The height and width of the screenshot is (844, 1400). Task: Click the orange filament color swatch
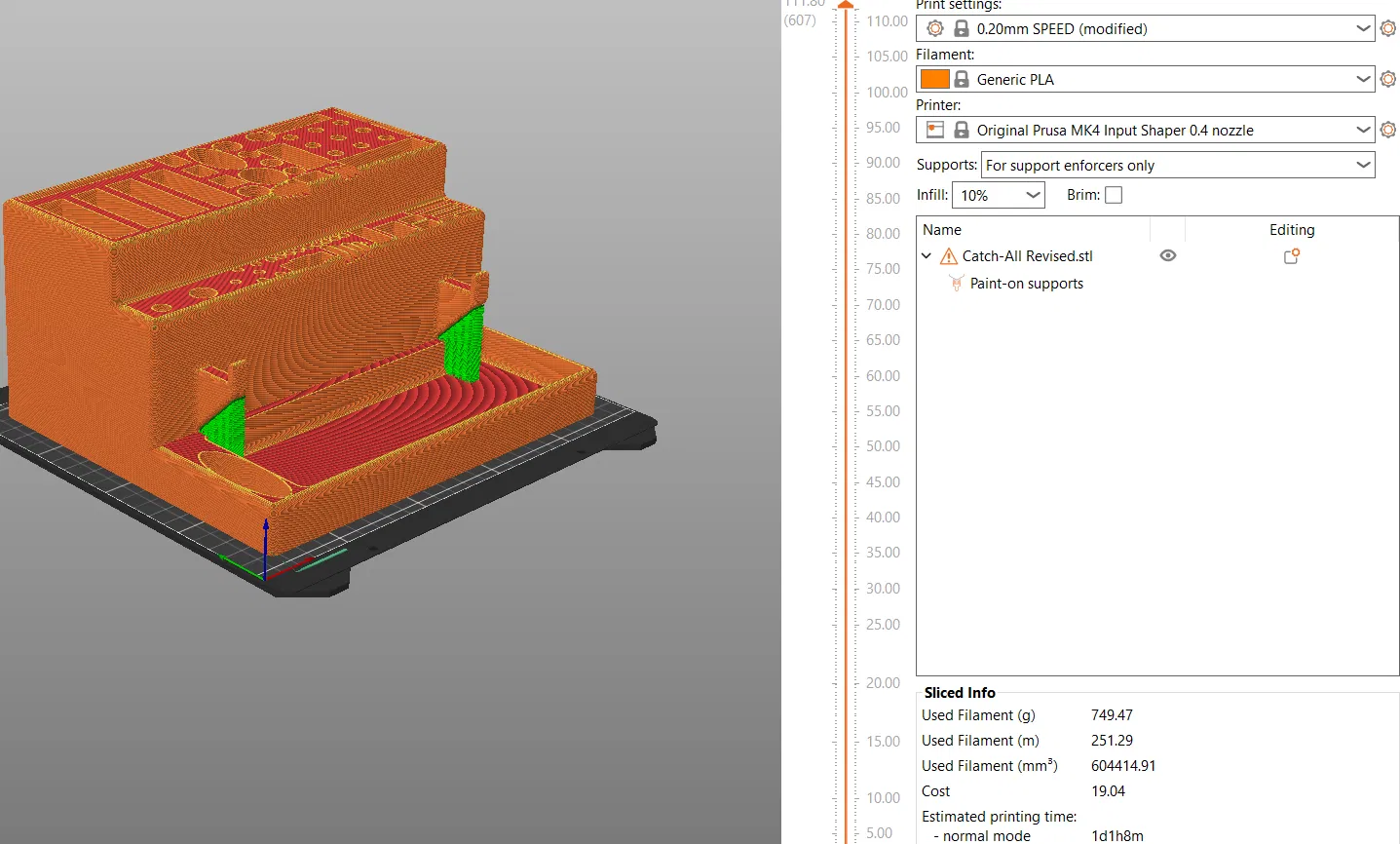pyautogui.click(x=935, y=79)
